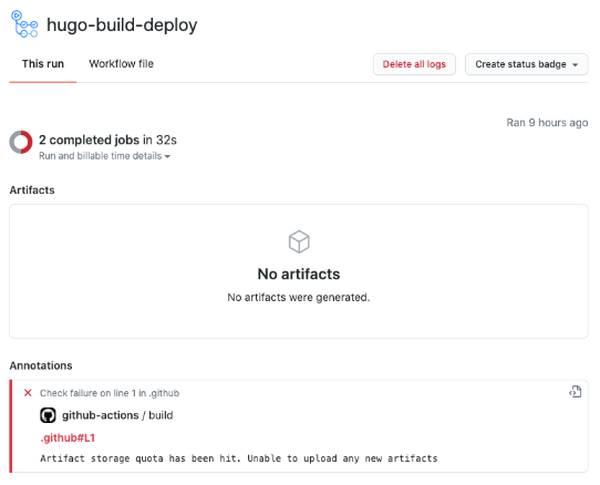Click the red X failure icon
Viewport: 600px width, 485px height.
[28, 393]
